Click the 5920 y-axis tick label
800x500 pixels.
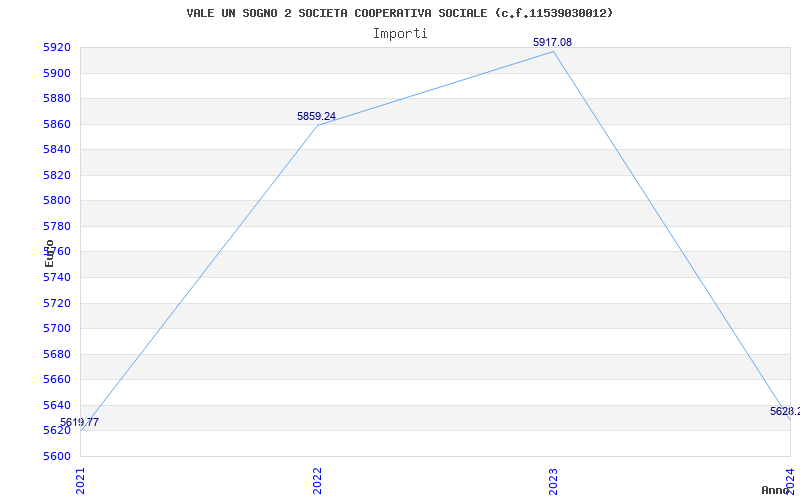pyautogui.click(x=57, y=47)
